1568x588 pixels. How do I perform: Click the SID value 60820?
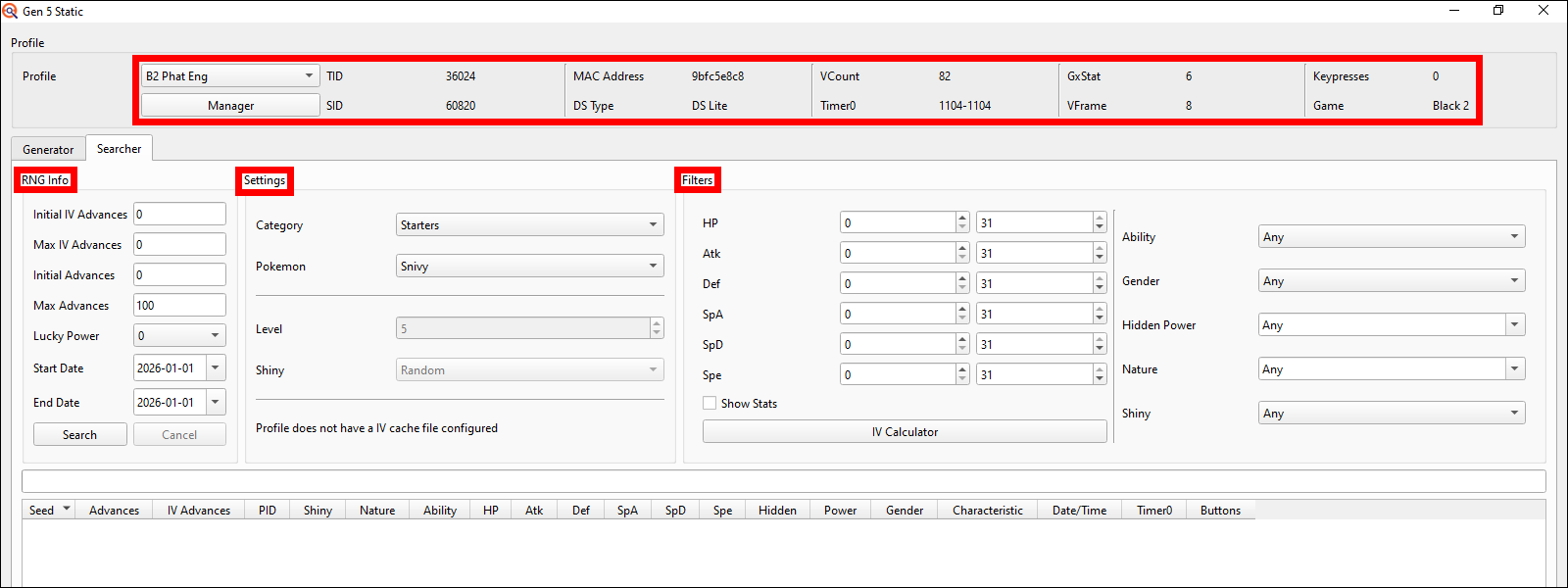(461, 105)
